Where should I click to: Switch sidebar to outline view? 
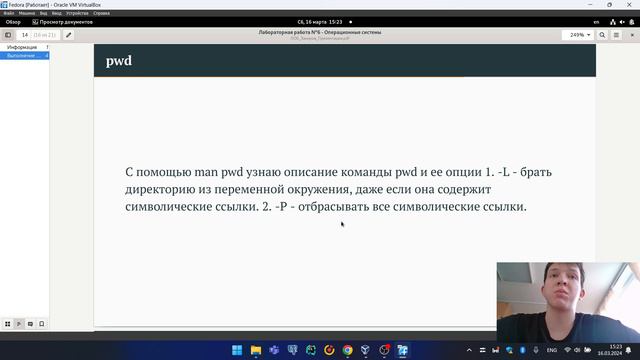click(19, 324)
